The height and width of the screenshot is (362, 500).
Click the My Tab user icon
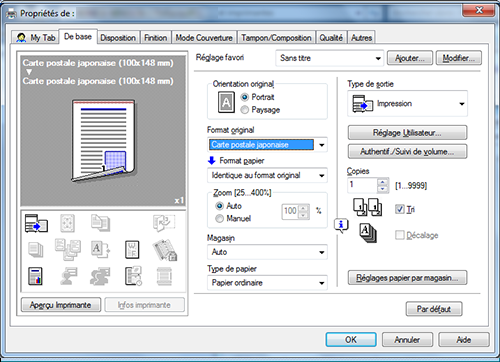[21, 38]
